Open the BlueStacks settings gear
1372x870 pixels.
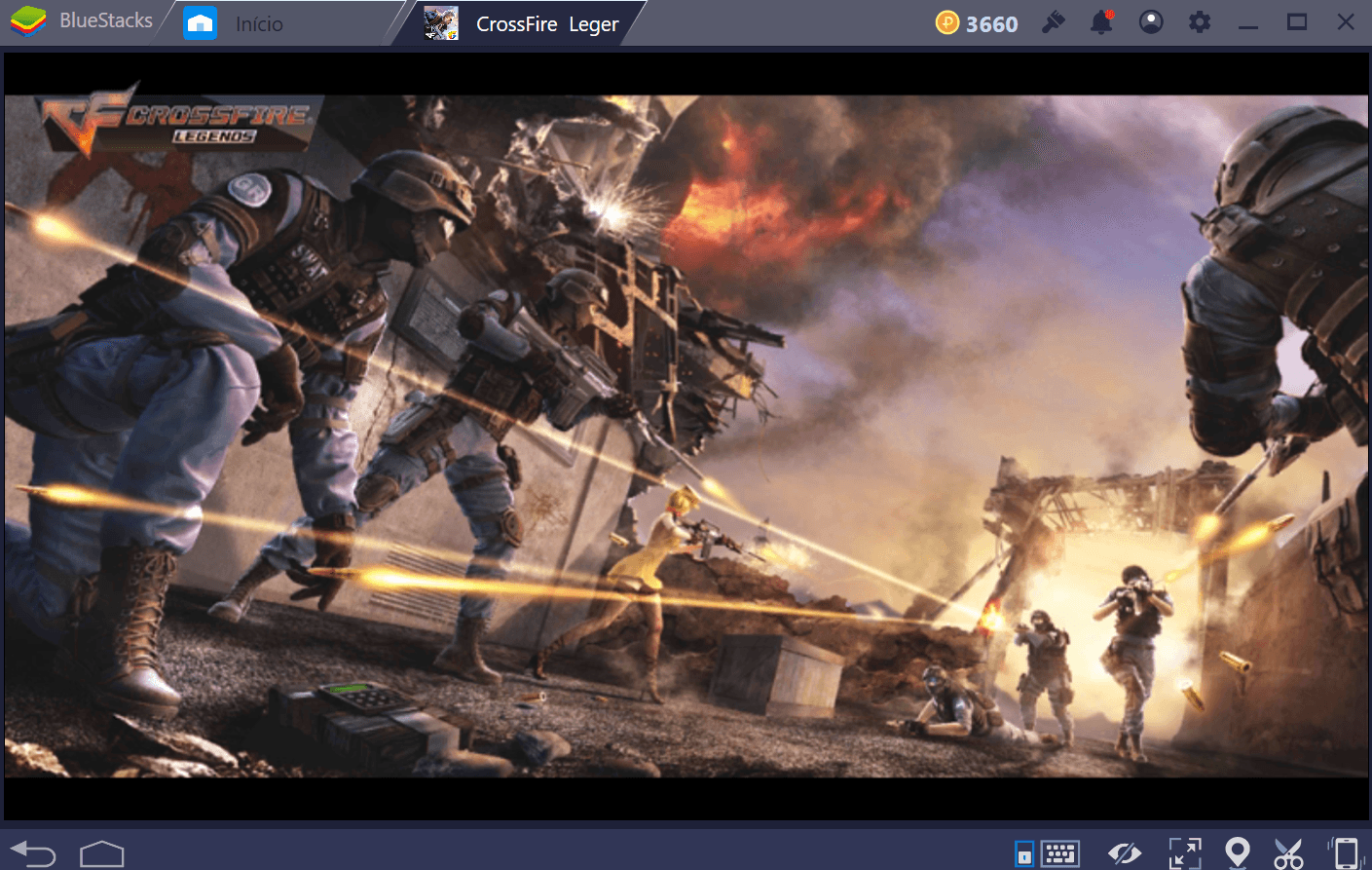(x=1200, y=21)
